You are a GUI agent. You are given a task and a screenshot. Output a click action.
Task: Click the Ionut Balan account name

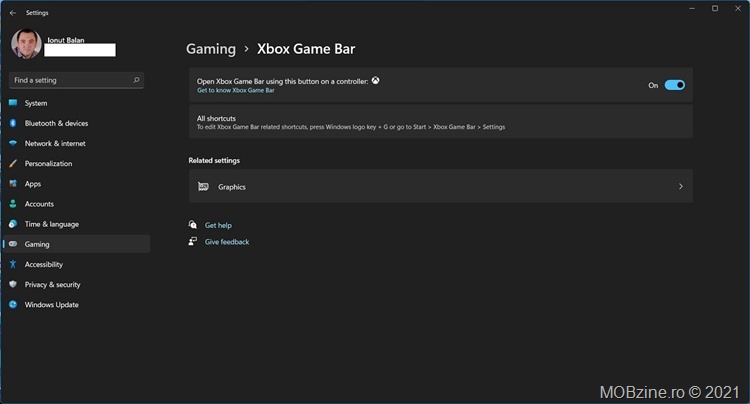tap(66, 40)
